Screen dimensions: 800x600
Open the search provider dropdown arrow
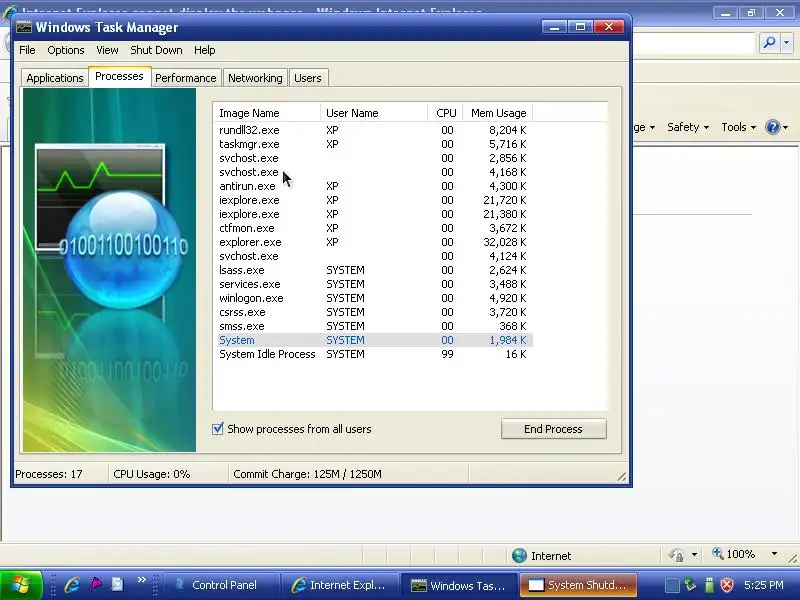pyautogui.click(x=786, y=43)
